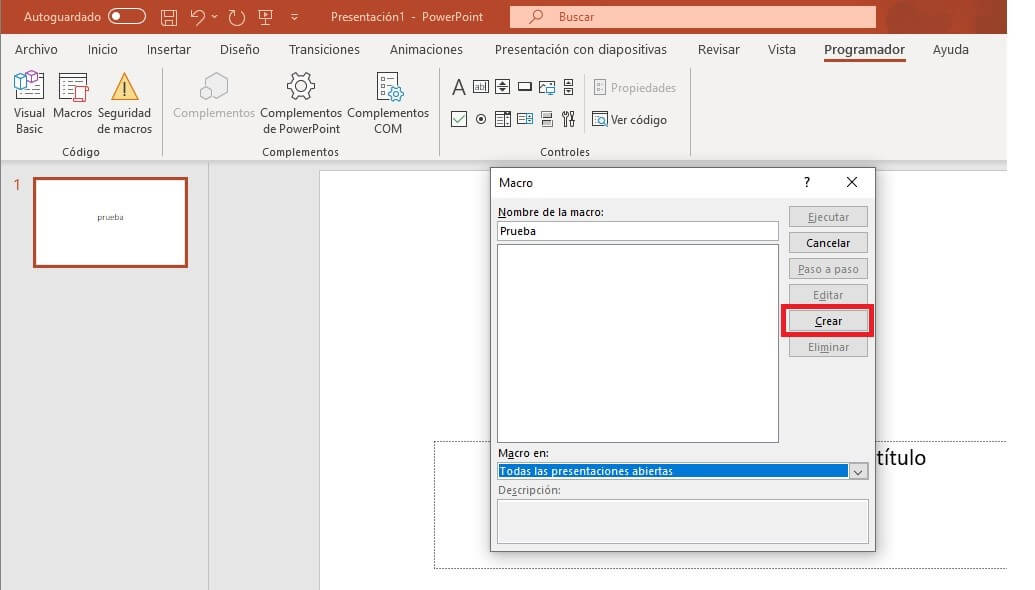Switch to the Revisar tab

pos(718,49)
